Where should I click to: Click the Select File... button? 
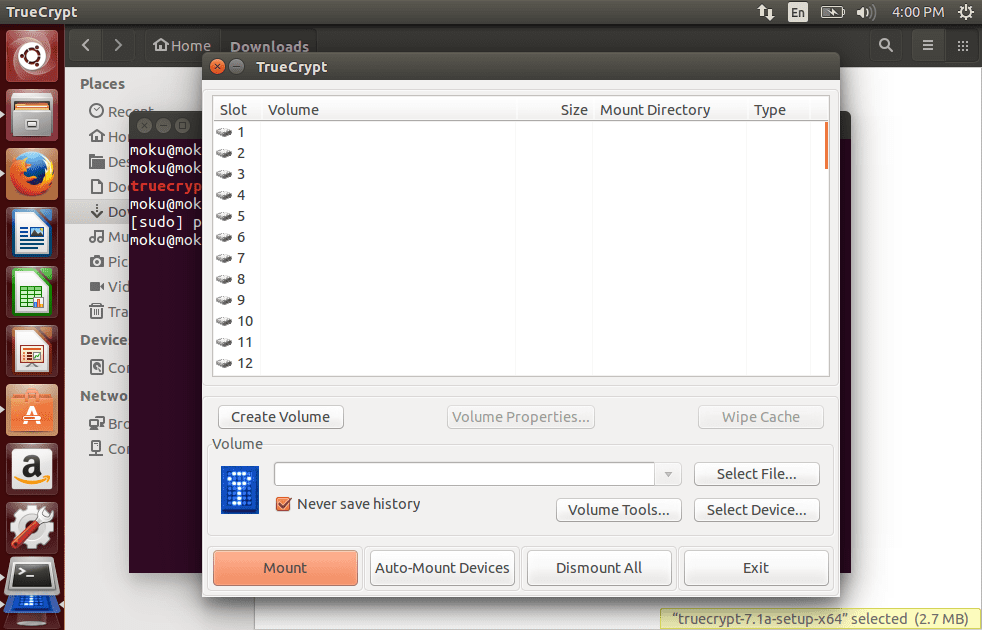point(757,474)
